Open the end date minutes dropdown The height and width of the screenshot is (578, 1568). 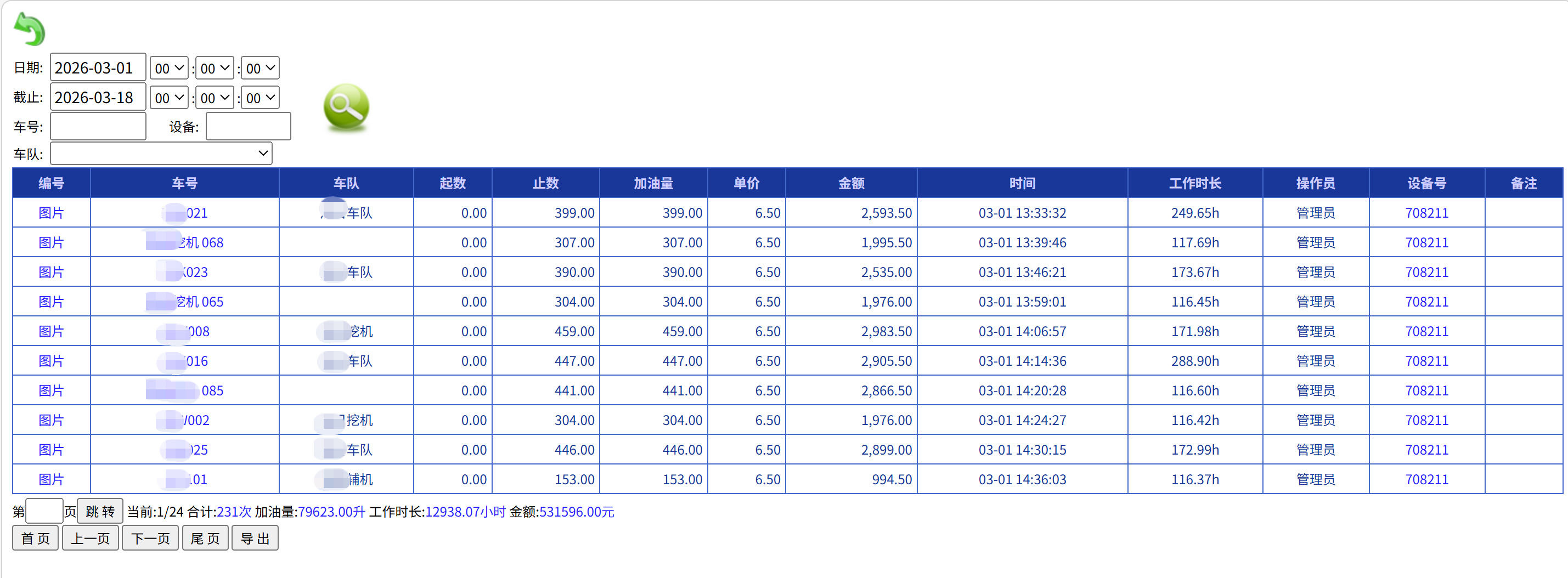215,98
